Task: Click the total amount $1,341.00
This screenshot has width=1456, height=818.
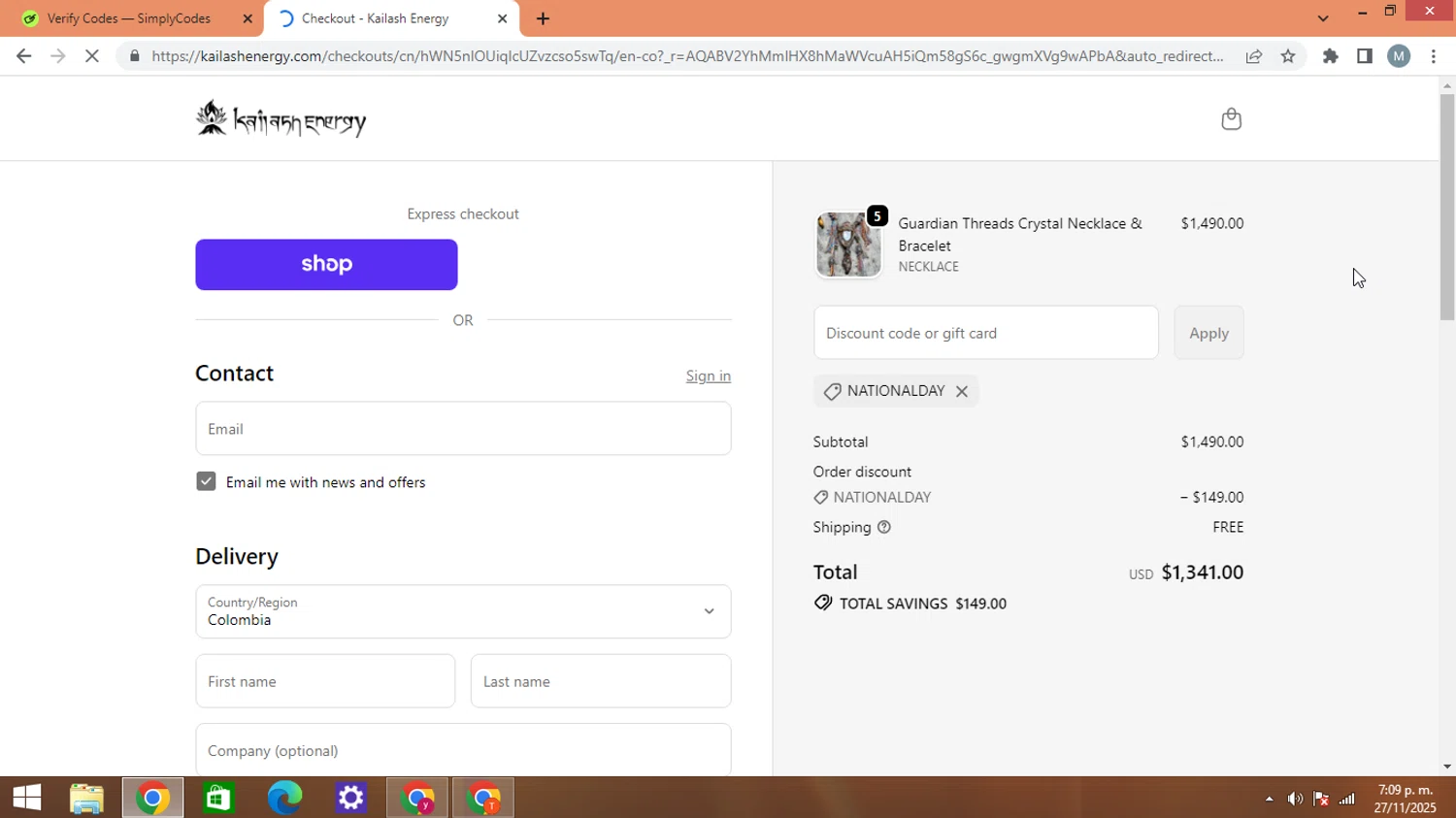Action: pos(1203,573)
